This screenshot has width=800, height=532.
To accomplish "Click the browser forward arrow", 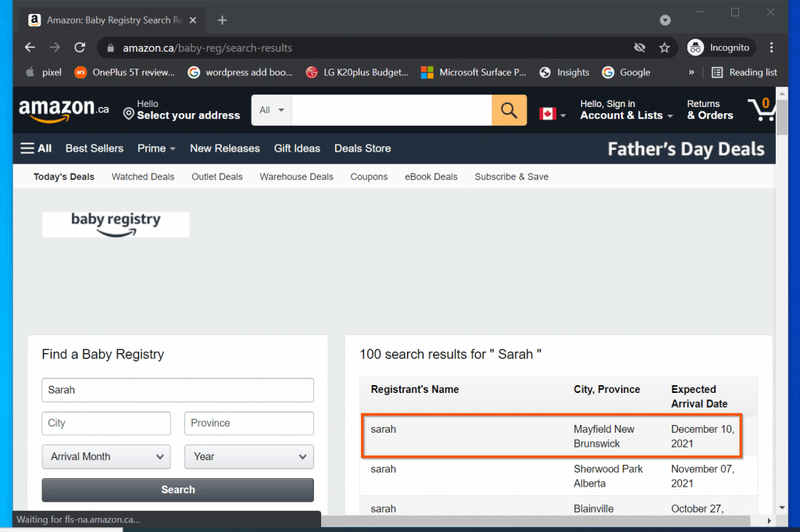I will pos(55,47).
